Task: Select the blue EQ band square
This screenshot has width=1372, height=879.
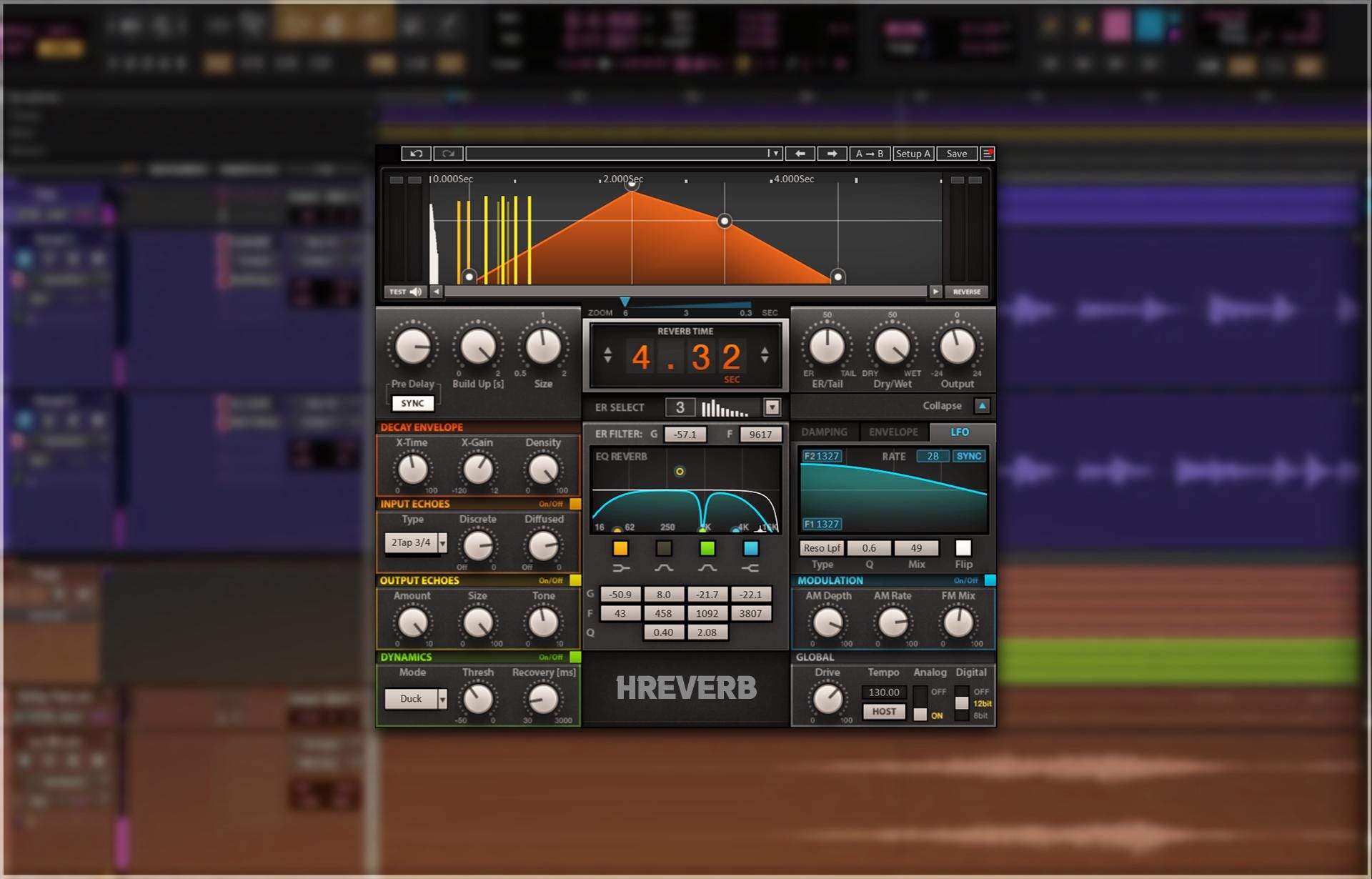Action: pos(750,548)
